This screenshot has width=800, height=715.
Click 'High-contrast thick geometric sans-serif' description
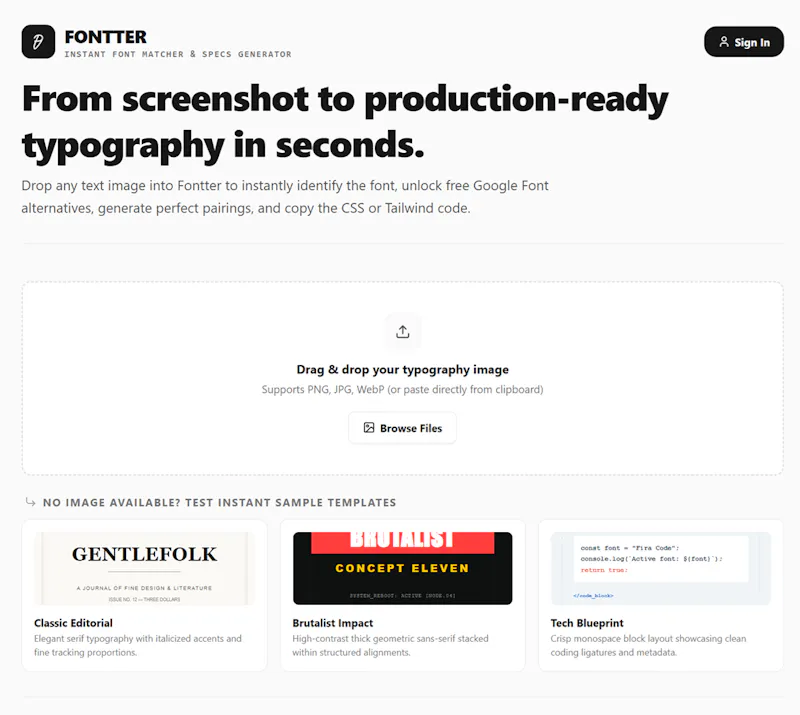pyautogui.click(x=390, y=645)
